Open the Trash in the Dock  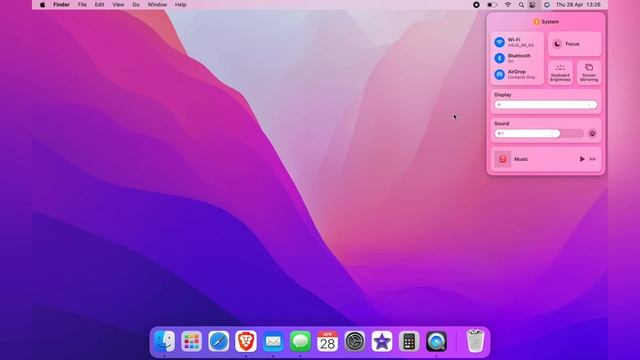coord(475,341)
